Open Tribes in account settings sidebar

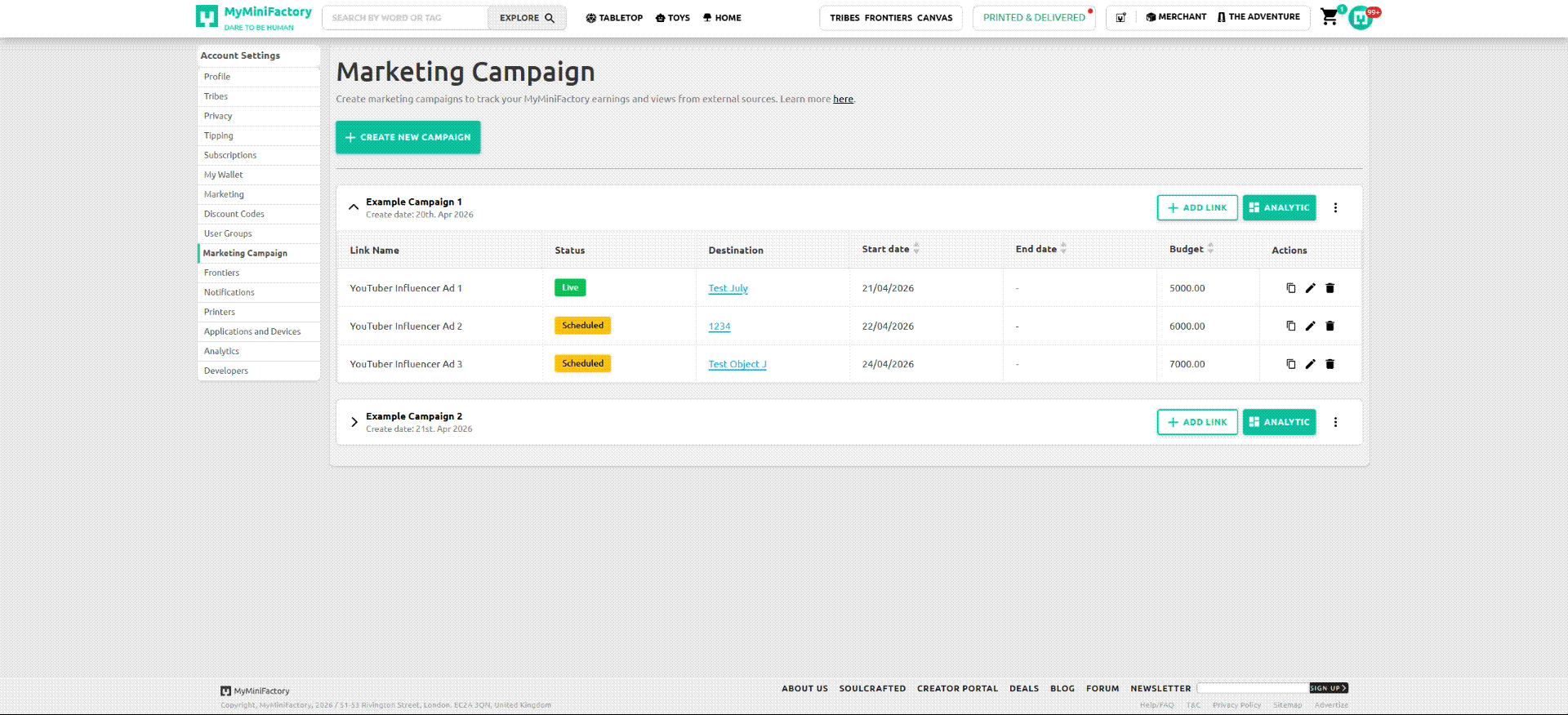pos(259,96)
